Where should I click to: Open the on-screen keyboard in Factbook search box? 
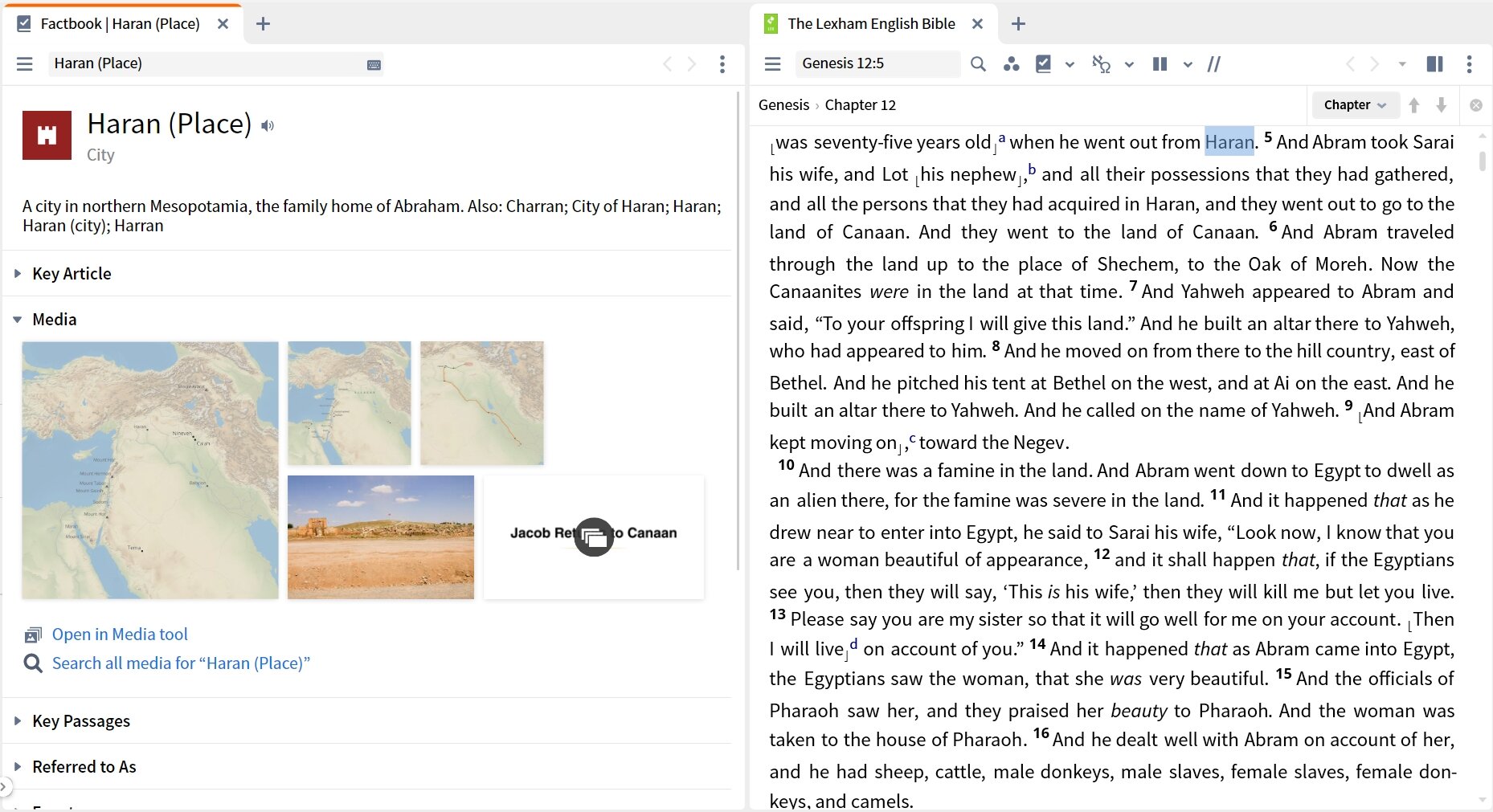(373, 63)
